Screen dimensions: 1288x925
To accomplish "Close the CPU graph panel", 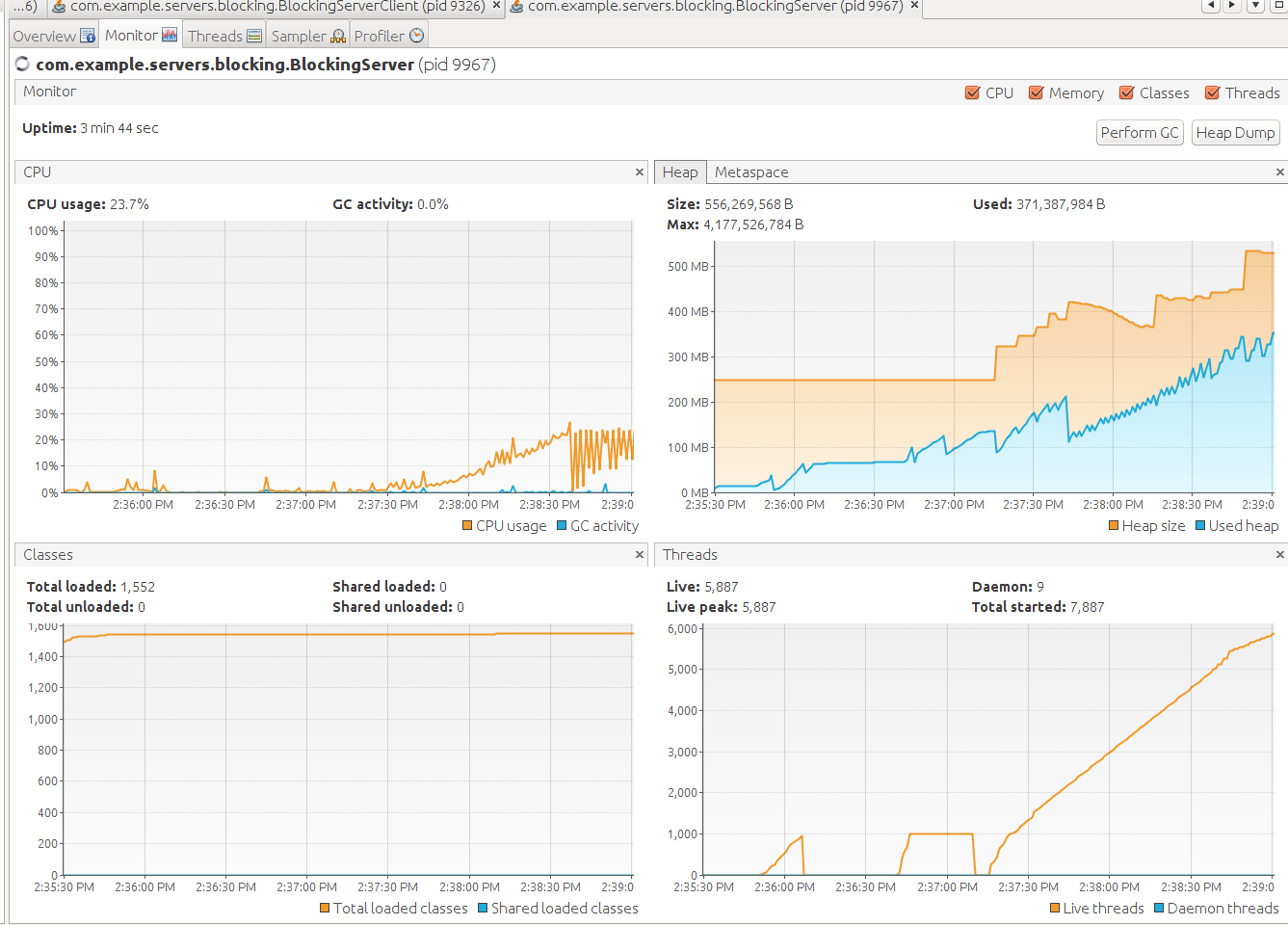I will (x=640, y=172).
